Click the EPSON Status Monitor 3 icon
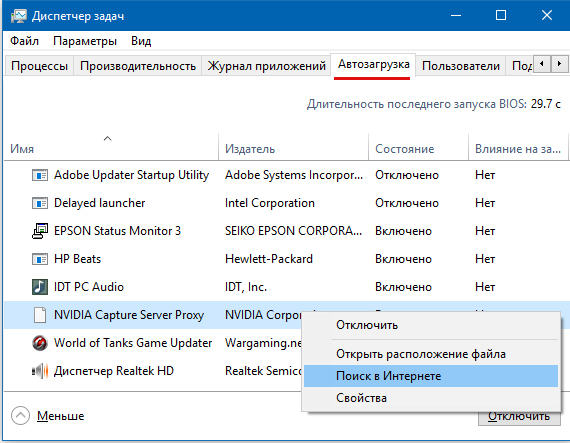This screenshot has width=570, height=443. (40, 231)
